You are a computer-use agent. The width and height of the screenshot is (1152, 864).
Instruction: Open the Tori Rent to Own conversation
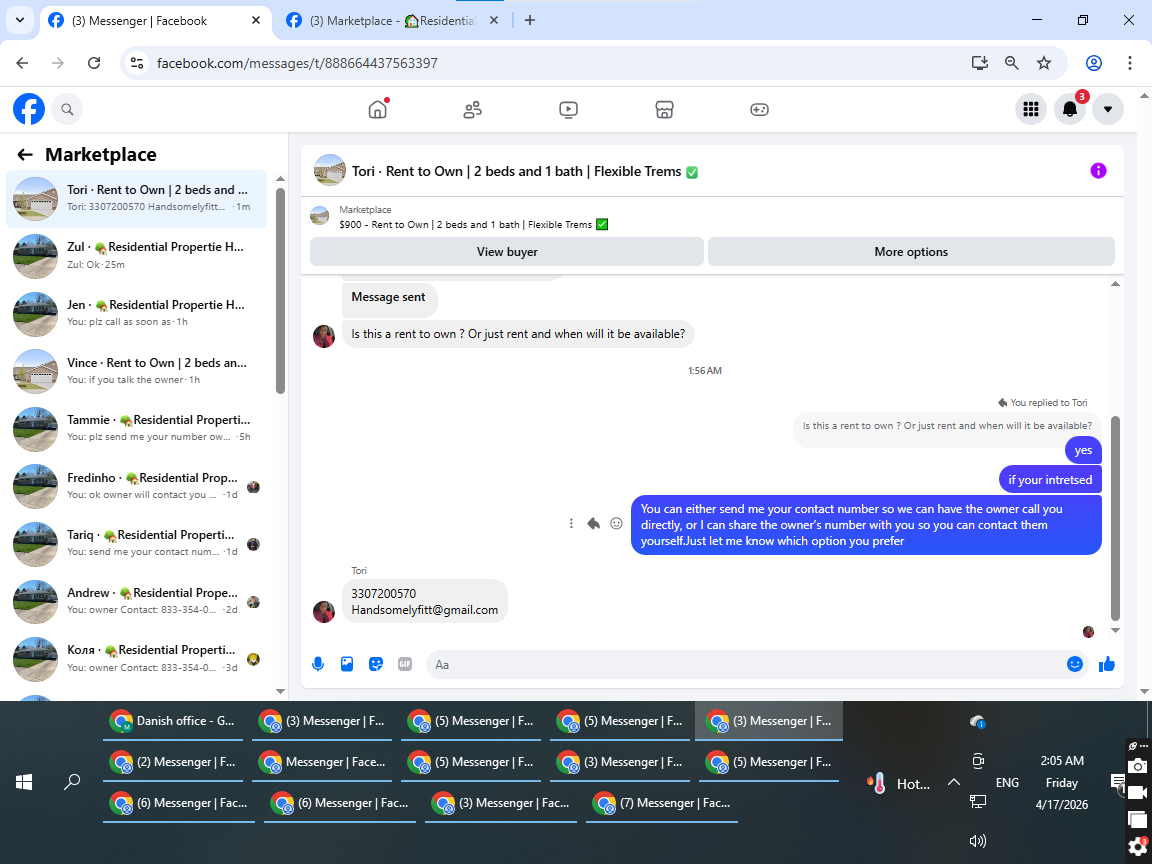(137, 198)
